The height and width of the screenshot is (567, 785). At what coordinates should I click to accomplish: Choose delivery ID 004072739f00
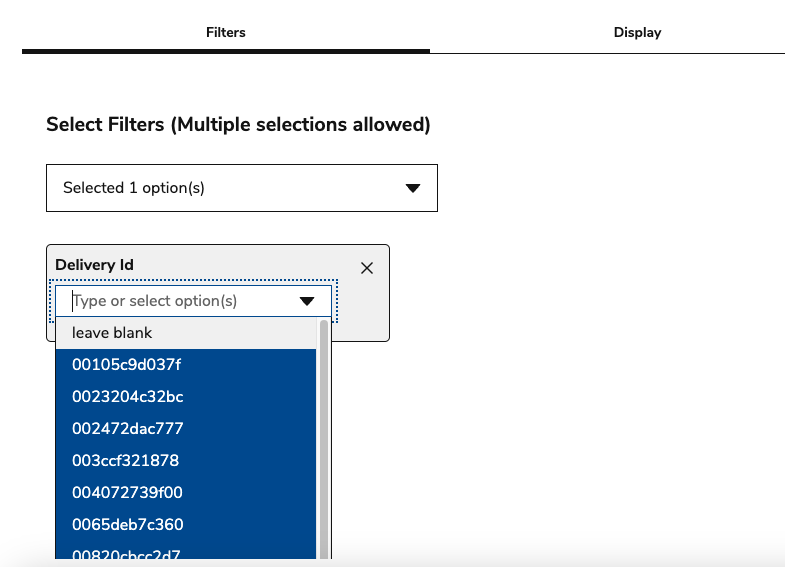(127, 493)
